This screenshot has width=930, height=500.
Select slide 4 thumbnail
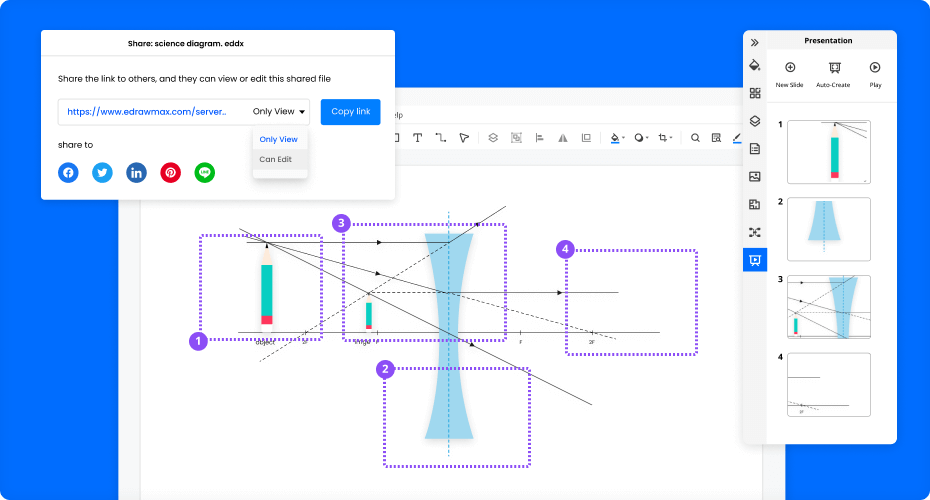829,384
